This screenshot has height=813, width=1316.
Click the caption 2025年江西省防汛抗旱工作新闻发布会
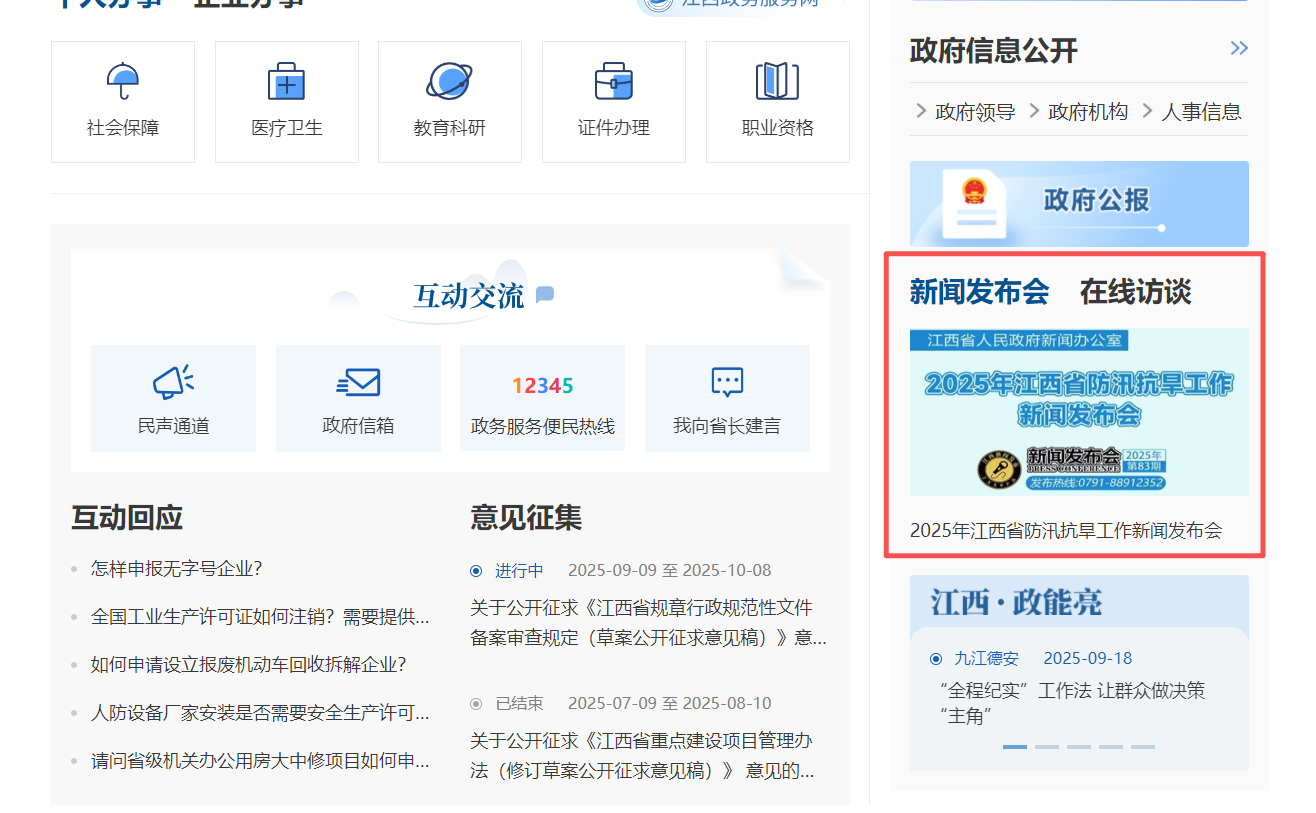(1066, 531)
